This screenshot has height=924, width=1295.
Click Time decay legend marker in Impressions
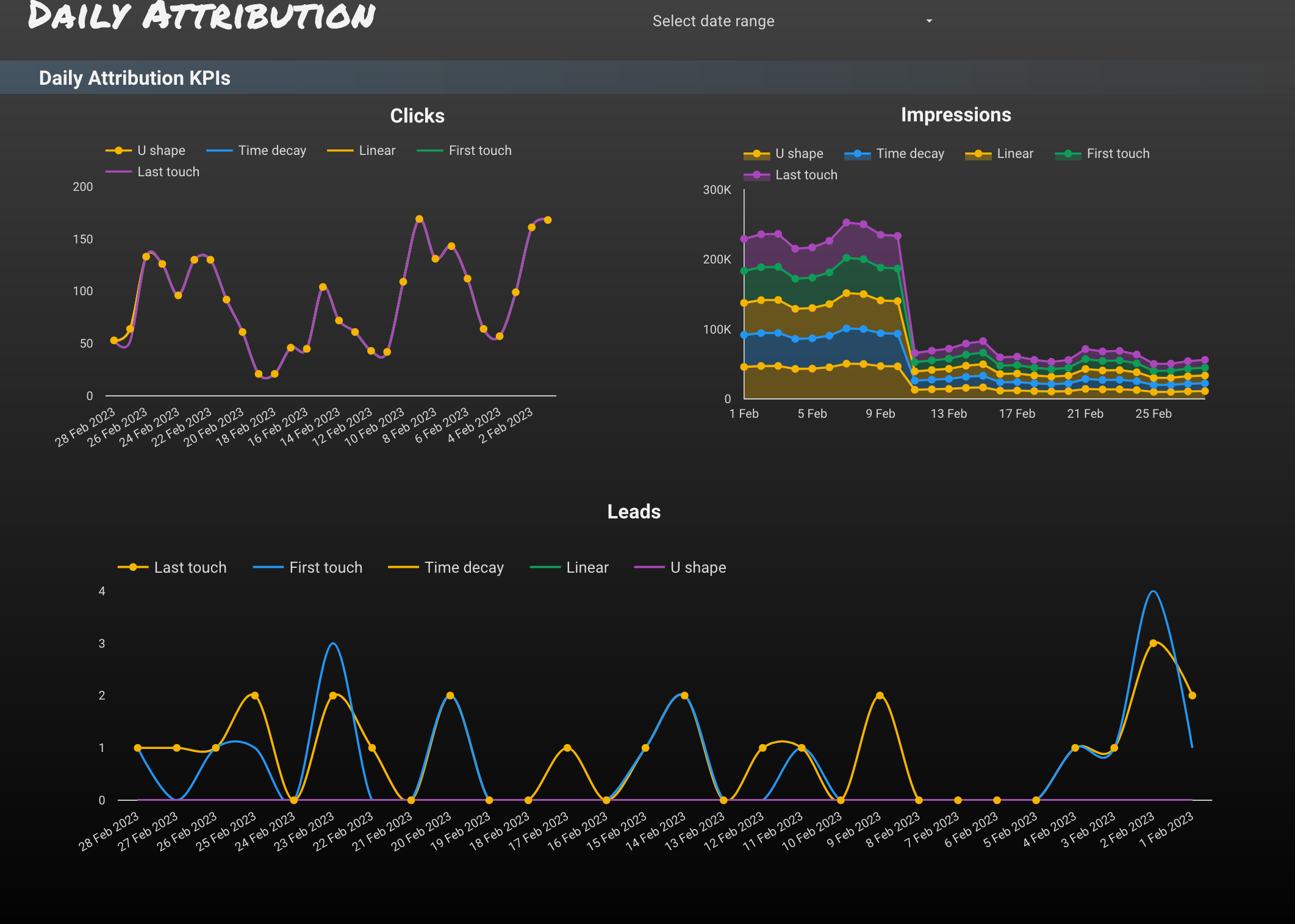tap(857, 154)
